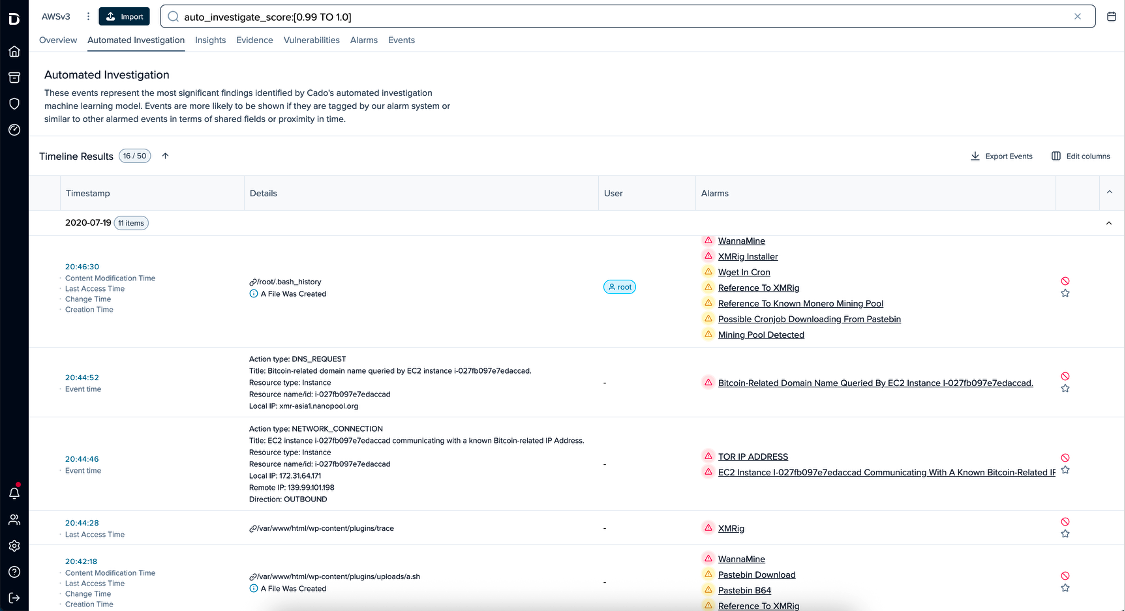
Task: Open the Alarms tab
Action: coord(363,40)
